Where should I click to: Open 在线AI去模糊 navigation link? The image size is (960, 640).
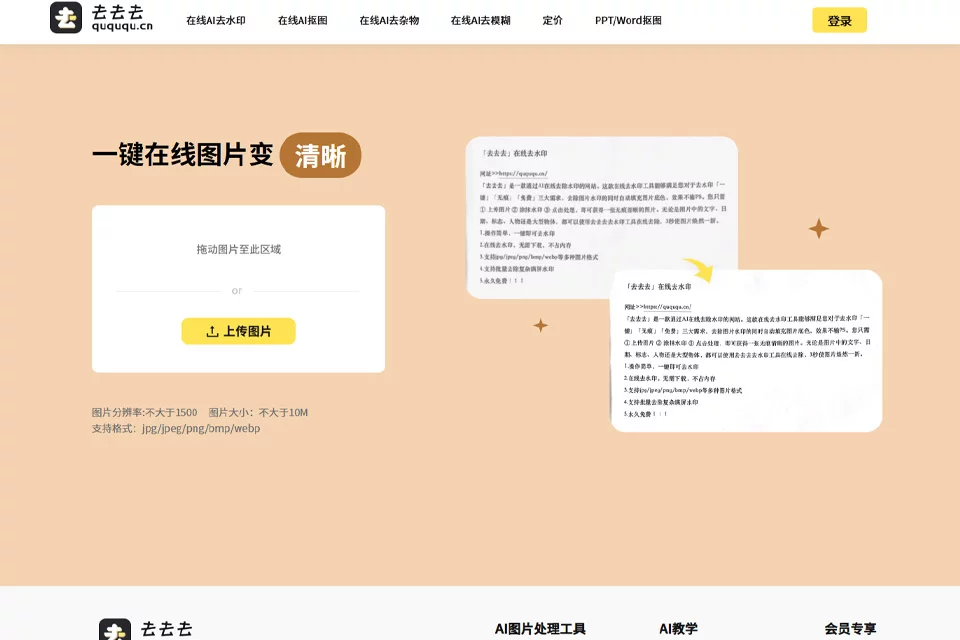point(480,20)
